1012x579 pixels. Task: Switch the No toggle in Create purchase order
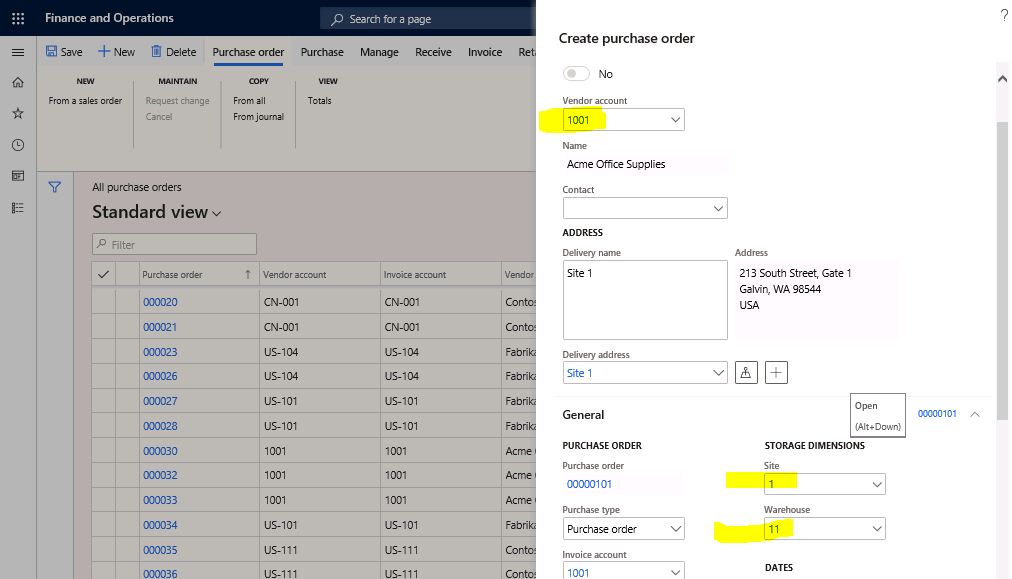pos(576,73)
